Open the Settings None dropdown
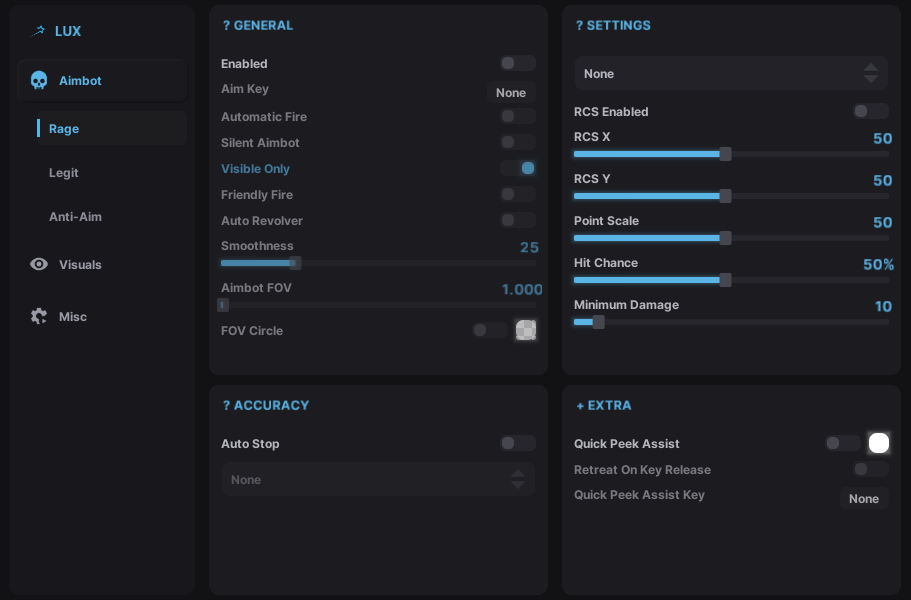911x600 pixels. [731, 74]
